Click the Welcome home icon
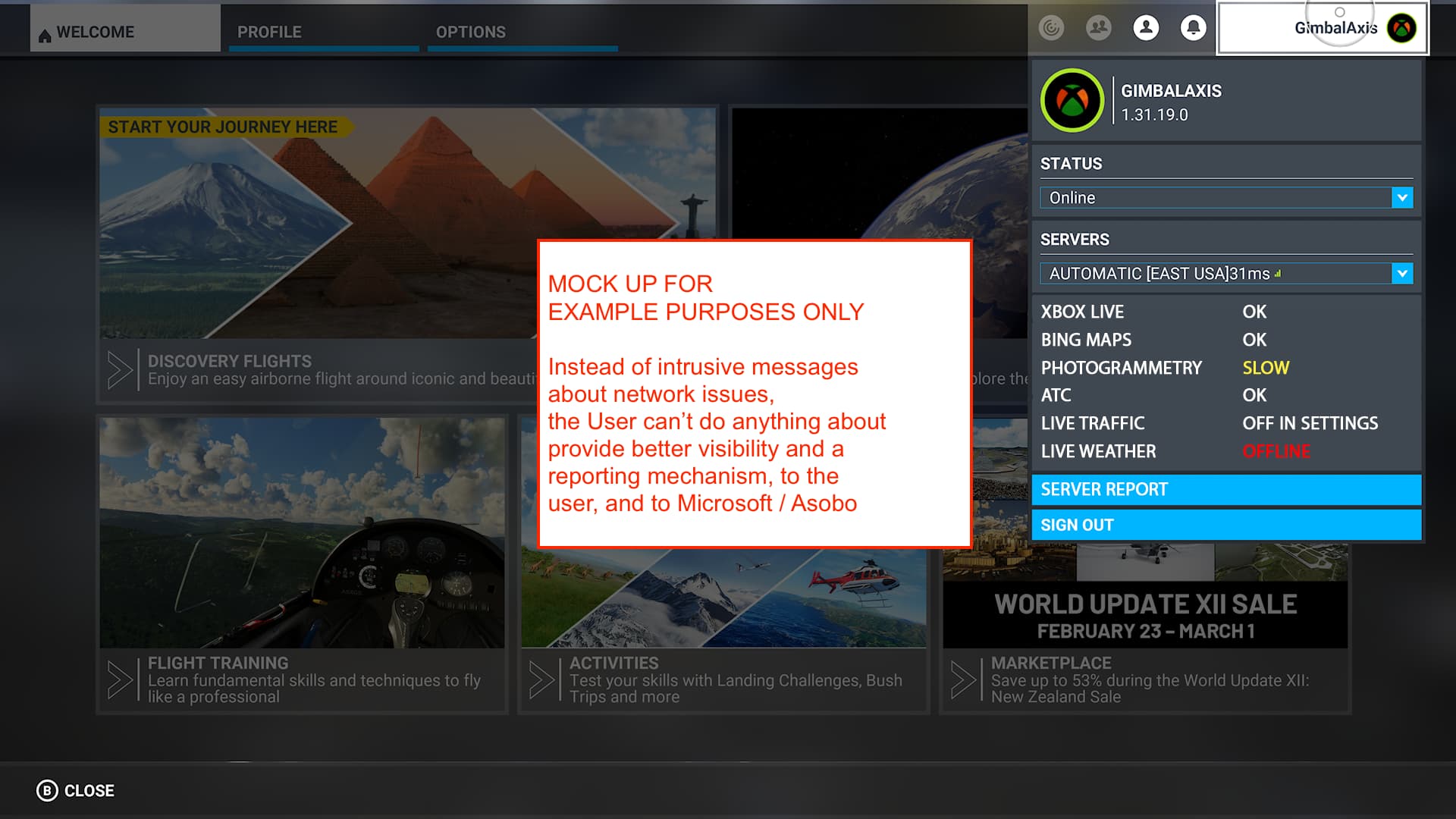This screenshot has width=1456, height=819. pos(45,35)
